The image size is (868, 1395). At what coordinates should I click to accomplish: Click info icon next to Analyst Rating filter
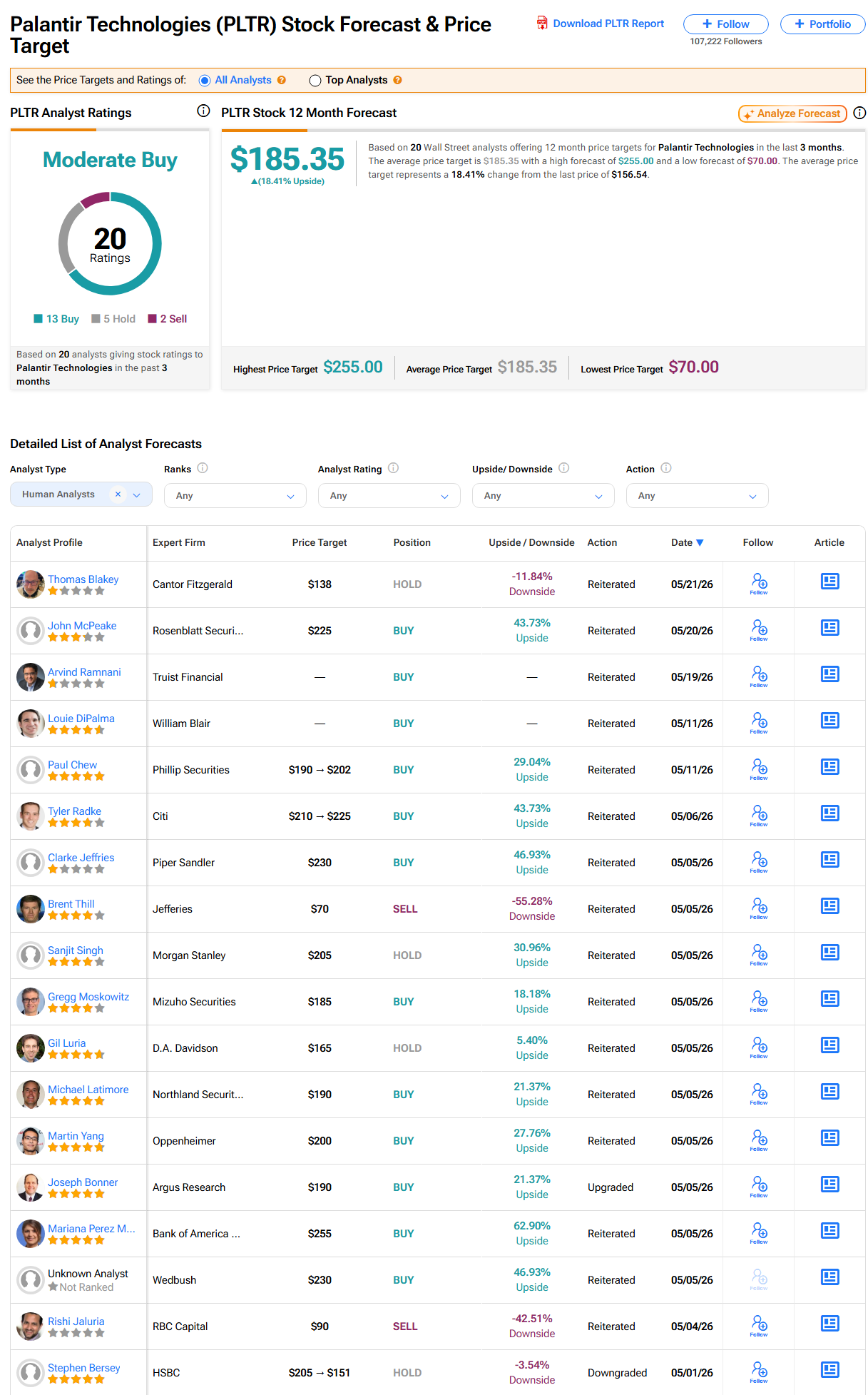pos(393,468)
